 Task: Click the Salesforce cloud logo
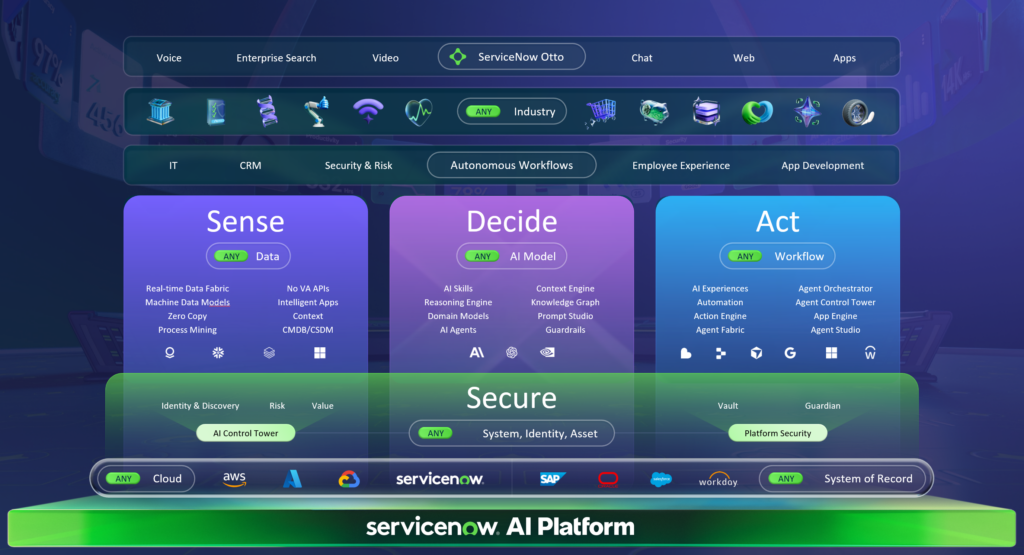tap(661, 479)
